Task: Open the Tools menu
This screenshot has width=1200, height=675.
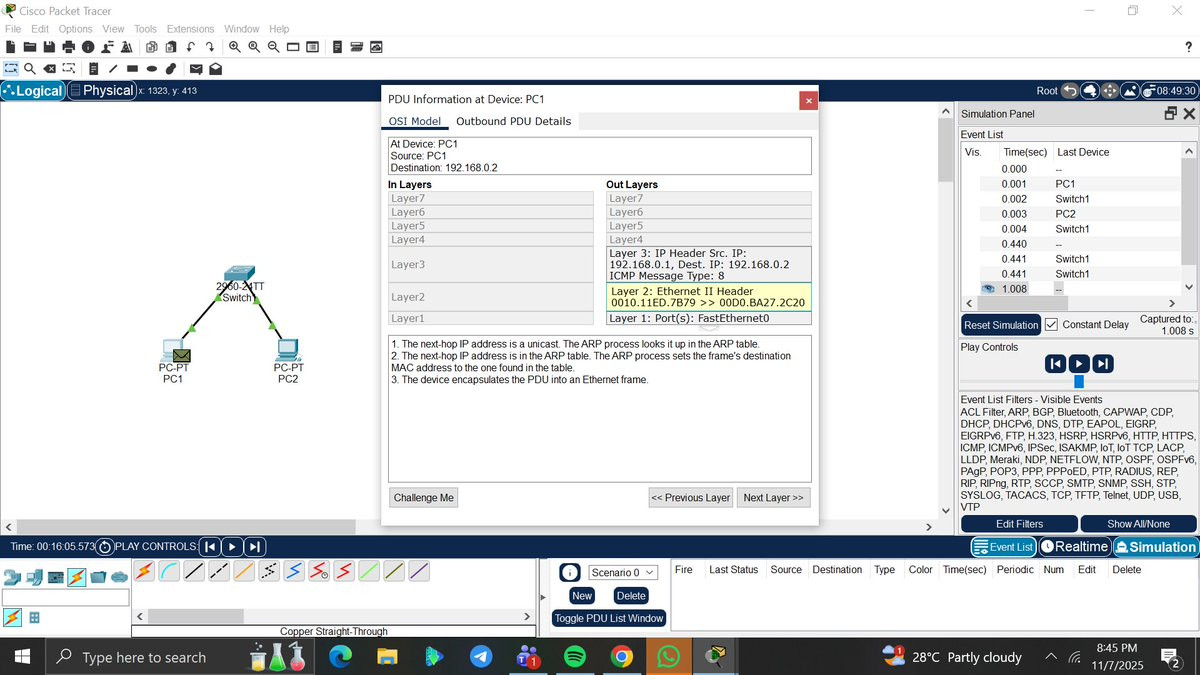Action: 146,29
